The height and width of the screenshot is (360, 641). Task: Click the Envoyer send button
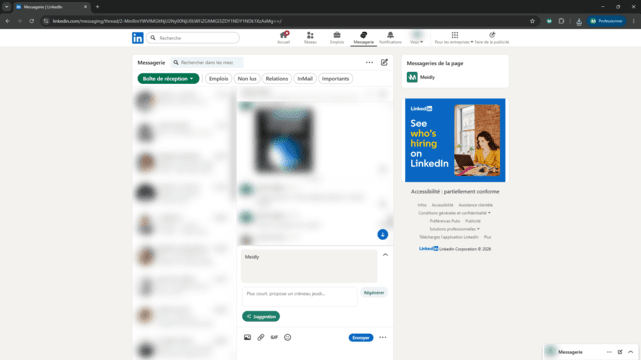(361, 338)
